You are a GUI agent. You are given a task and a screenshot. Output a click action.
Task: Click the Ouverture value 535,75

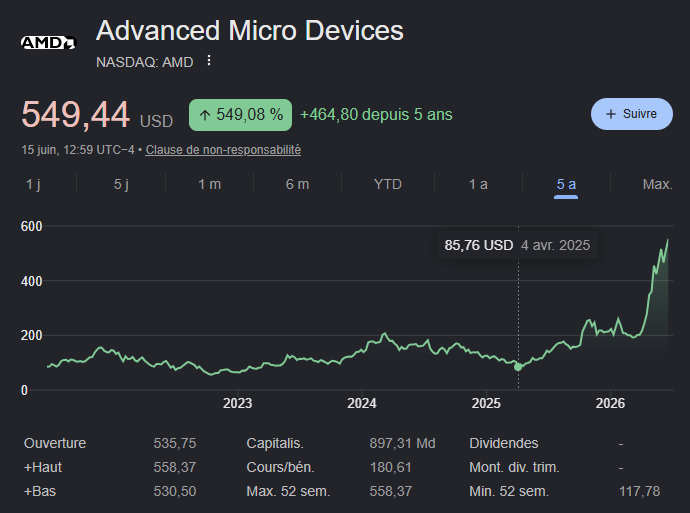point(175,443)
